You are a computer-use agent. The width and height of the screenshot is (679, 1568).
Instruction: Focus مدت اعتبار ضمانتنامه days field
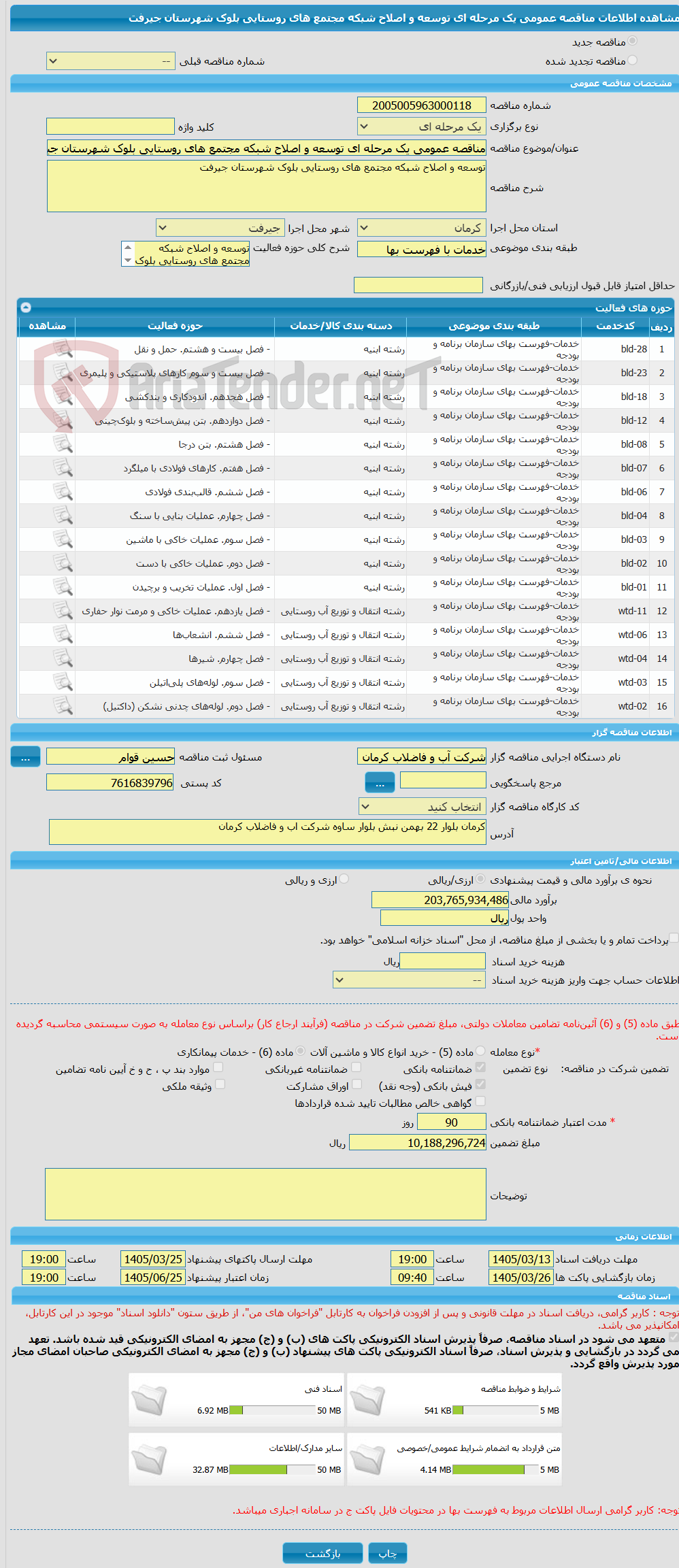(452, 1122)
